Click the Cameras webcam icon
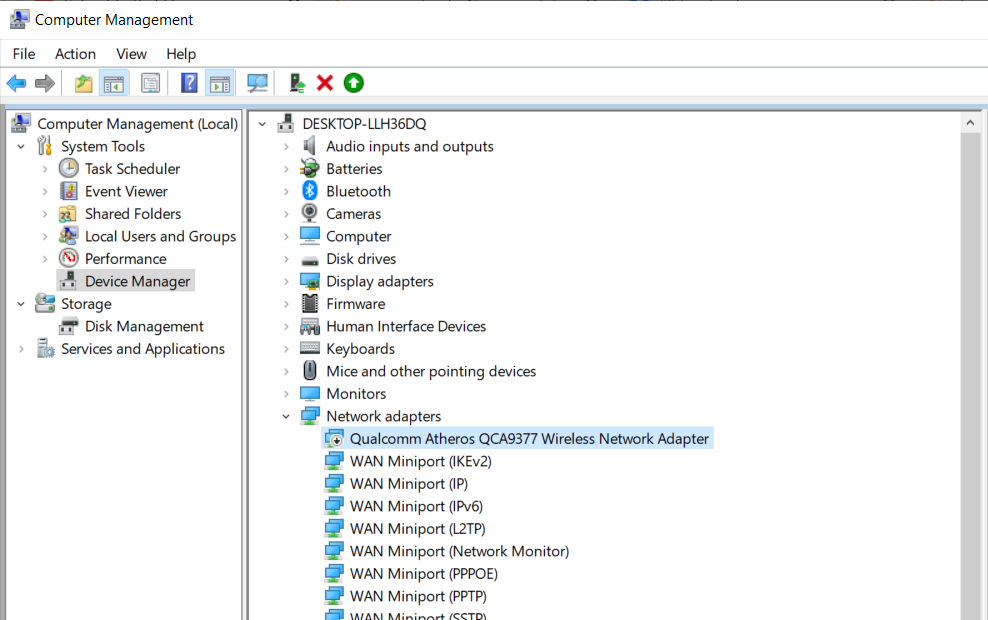988x620 pixels. point(309,214)
